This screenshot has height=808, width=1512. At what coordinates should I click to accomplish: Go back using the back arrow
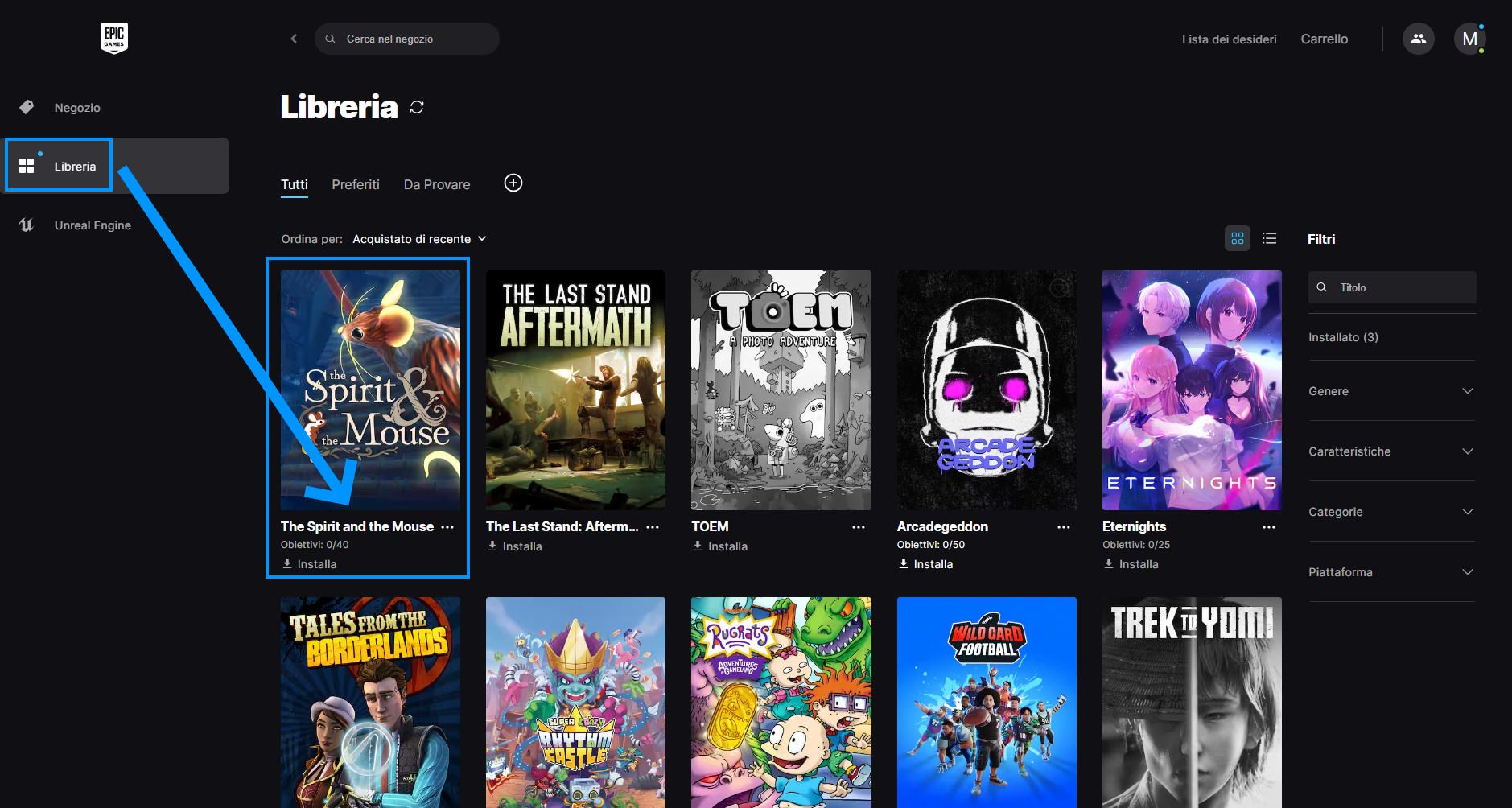[294, 39]
